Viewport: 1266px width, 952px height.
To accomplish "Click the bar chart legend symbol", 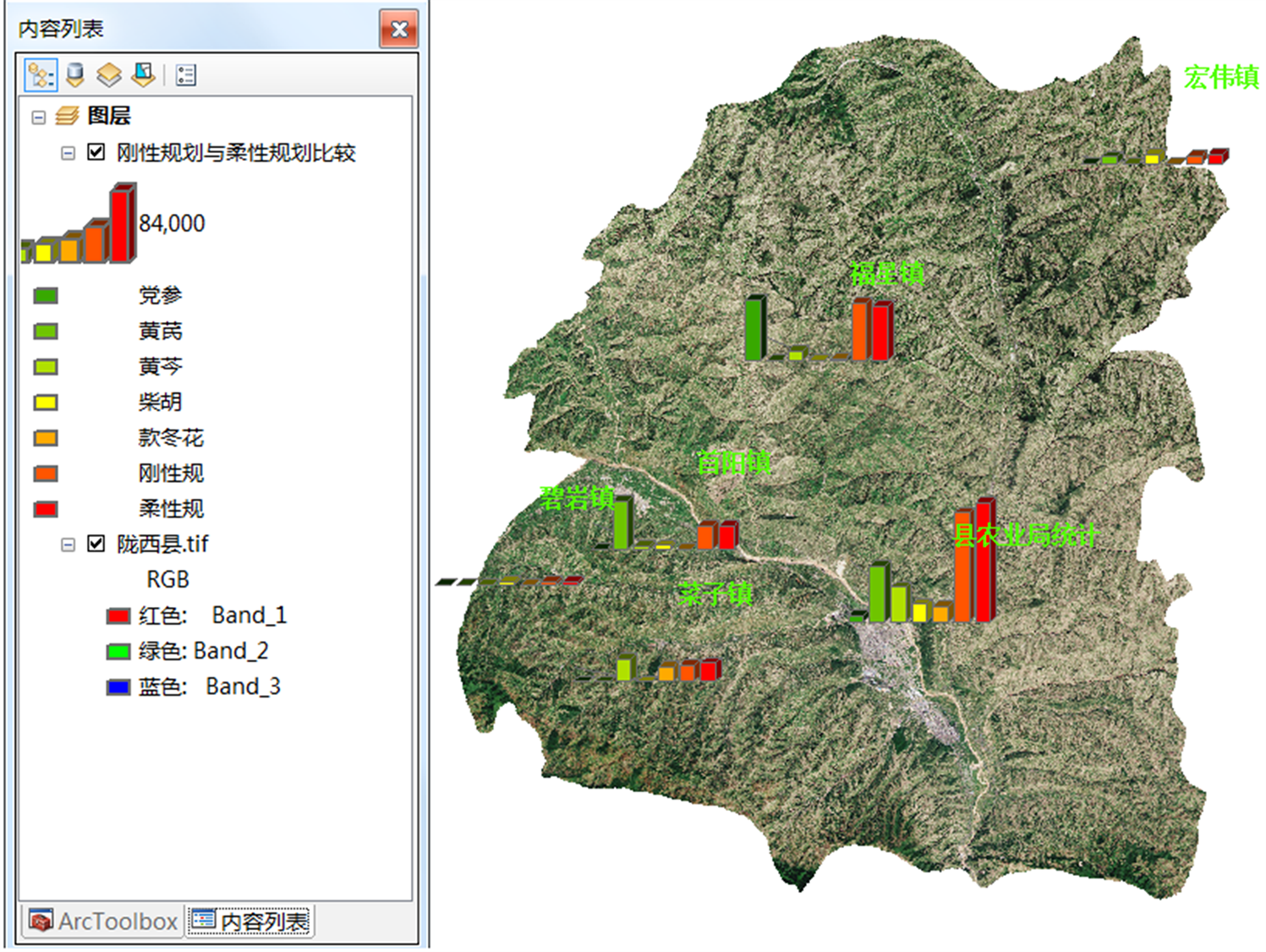I will tap(79, 225).
